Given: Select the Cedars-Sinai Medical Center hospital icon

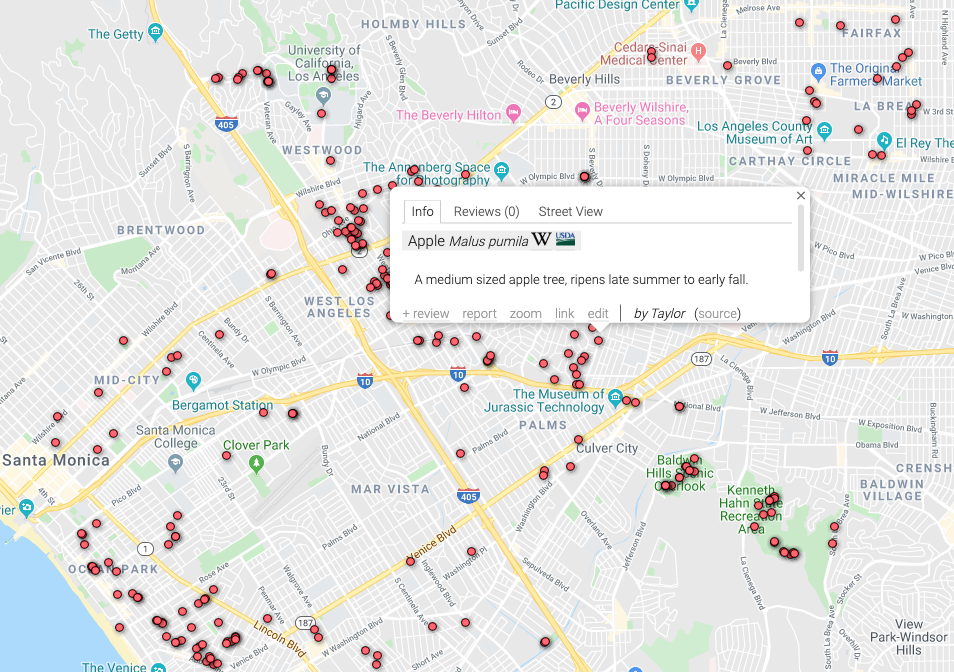Looking at the screenshot, I should pos(700,52).
